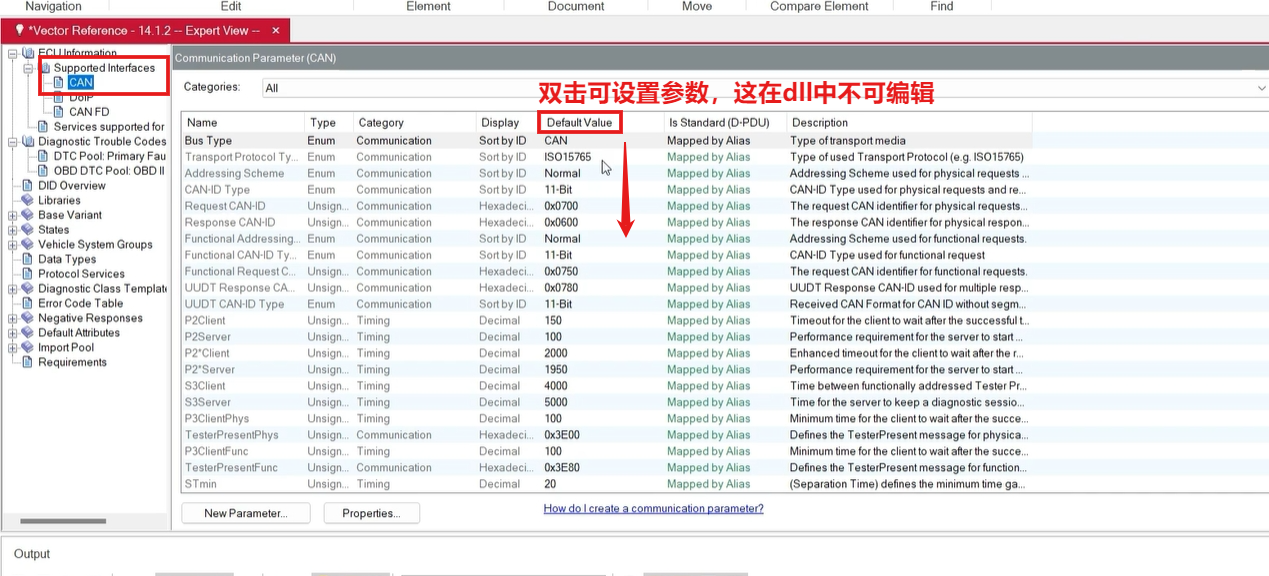The height and width of the screenshot is (576, 1269).
Task: Click the Base Variant layers icon
Action: 28,215
